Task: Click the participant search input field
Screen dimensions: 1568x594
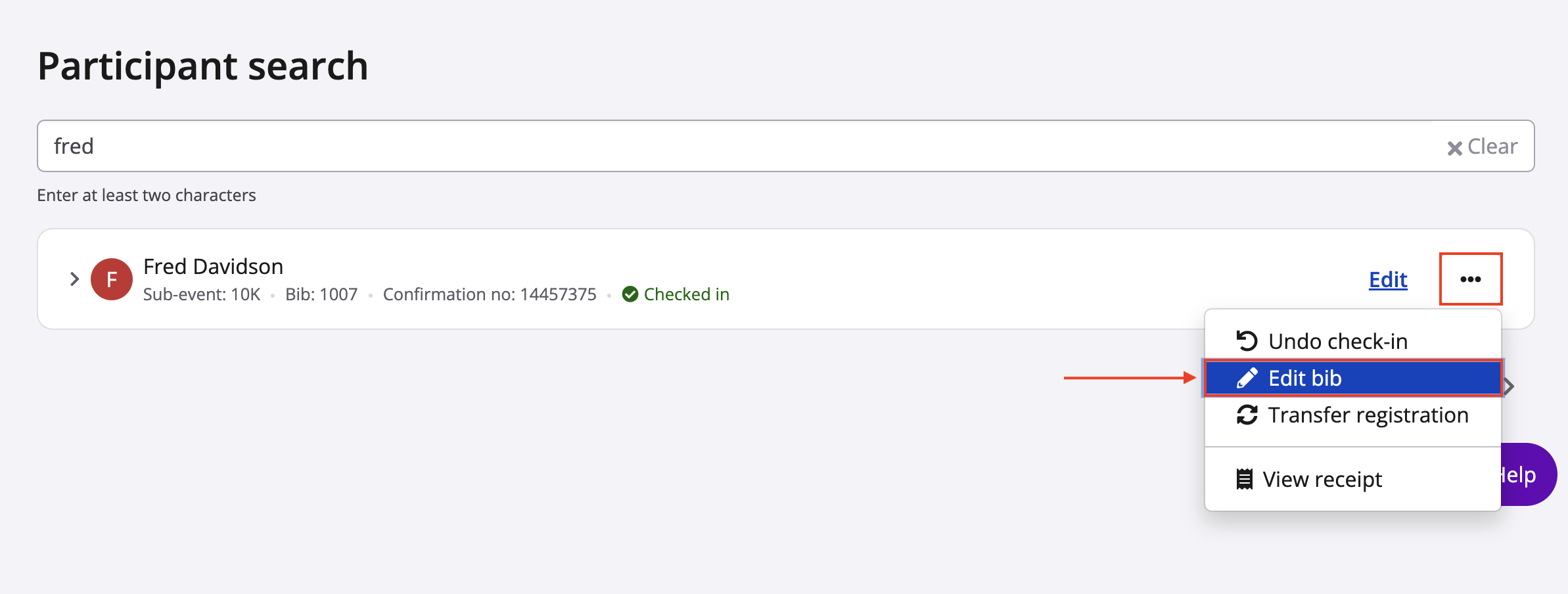Action: (723, 146)
